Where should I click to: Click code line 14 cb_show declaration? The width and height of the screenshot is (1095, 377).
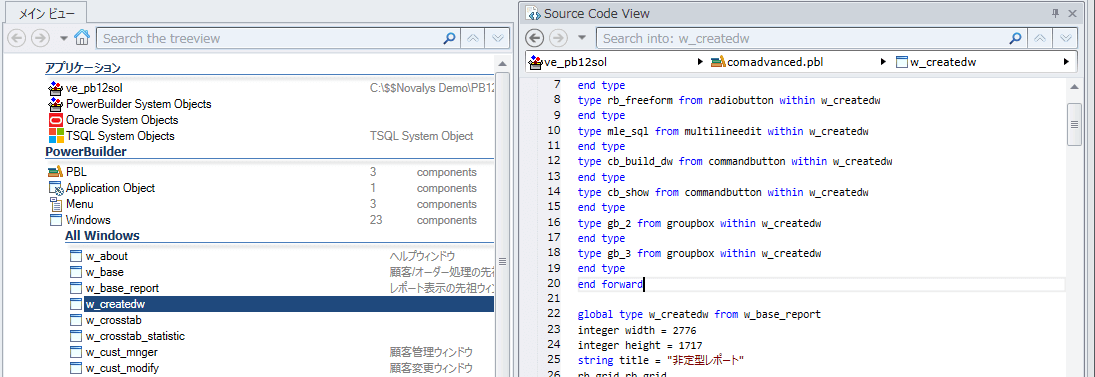click(723, 192)
